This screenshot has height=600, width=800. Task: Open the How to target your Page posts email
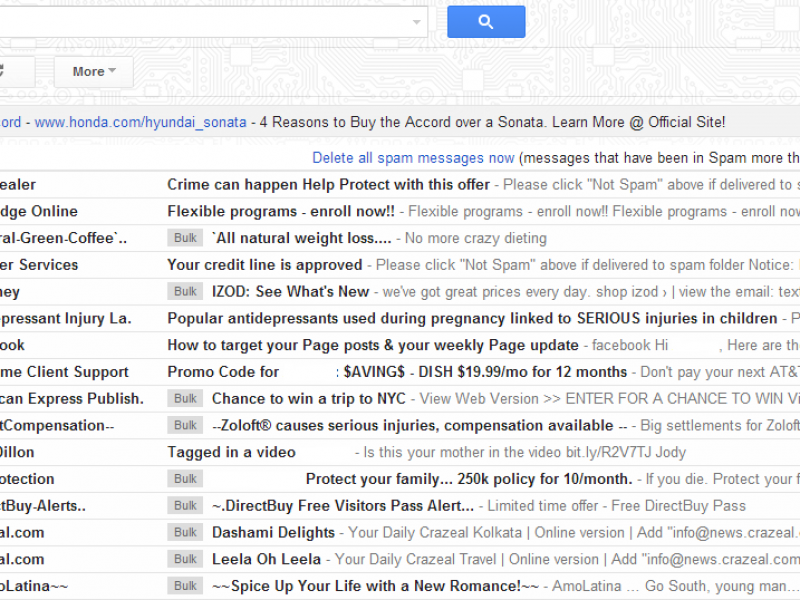click(x=373, y=345)
